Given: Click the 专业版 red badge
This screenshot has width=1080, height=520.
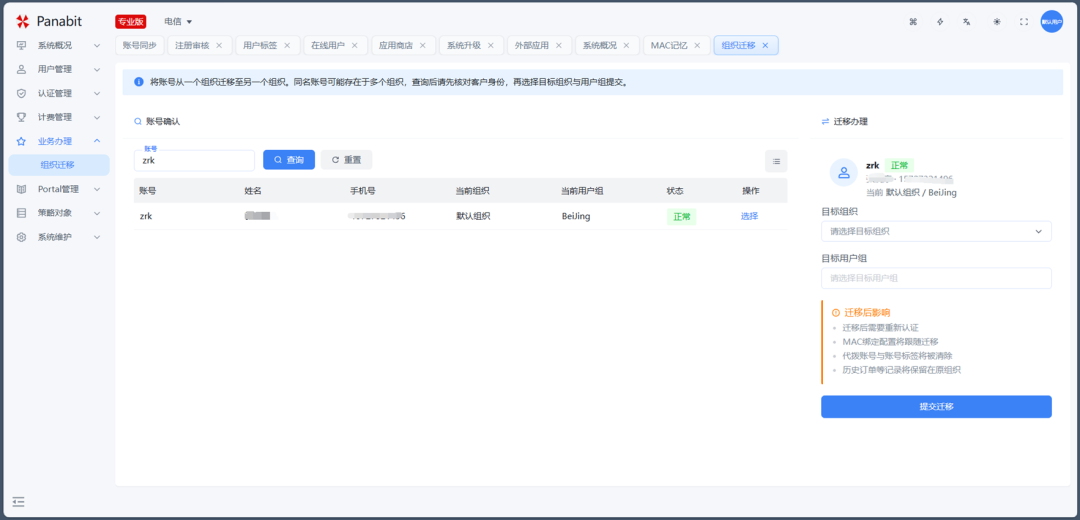Looking at the screenshot, I should (x=131, y=22).
